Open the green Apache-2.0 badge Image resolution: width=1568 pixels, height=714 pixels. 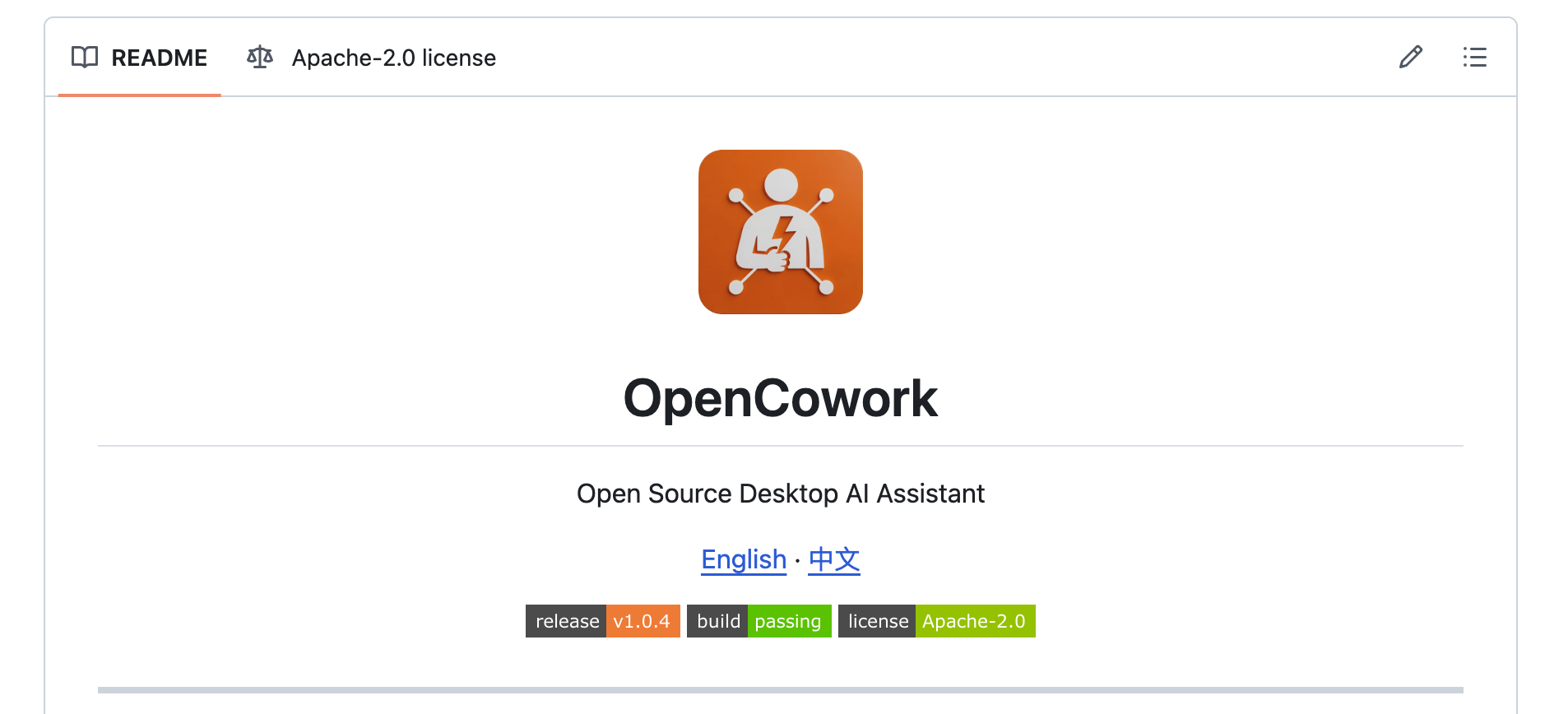tap(974, 621)
